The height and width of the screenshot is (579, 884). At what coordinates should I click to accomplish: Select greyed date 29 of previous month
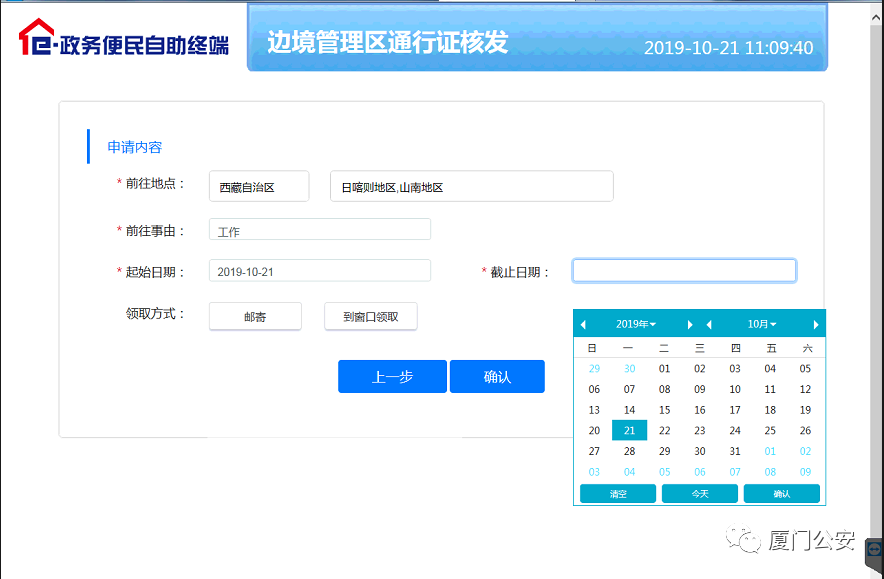(x=594, y=369)
